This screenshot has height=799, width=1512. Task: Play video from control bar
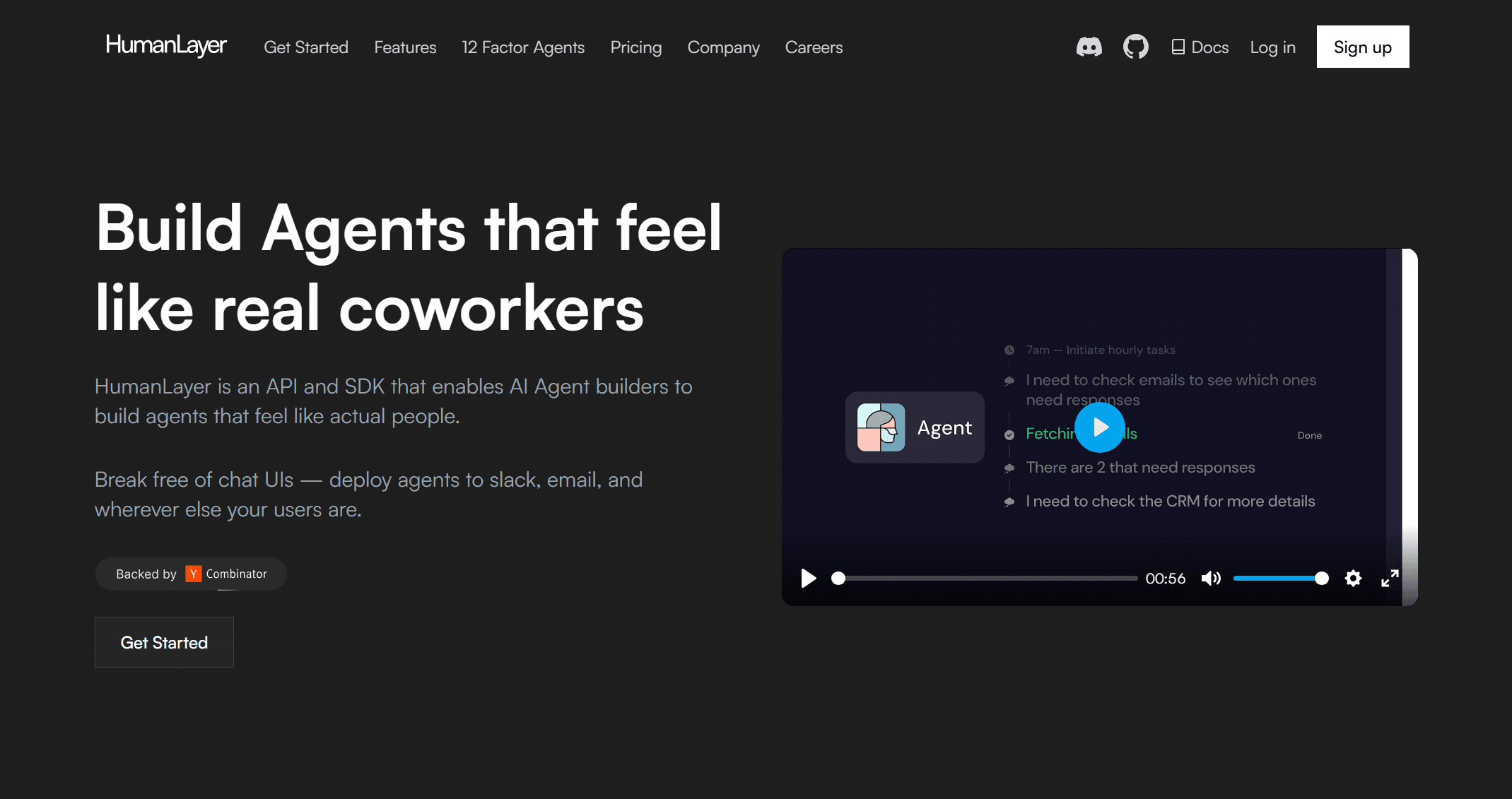808,579
